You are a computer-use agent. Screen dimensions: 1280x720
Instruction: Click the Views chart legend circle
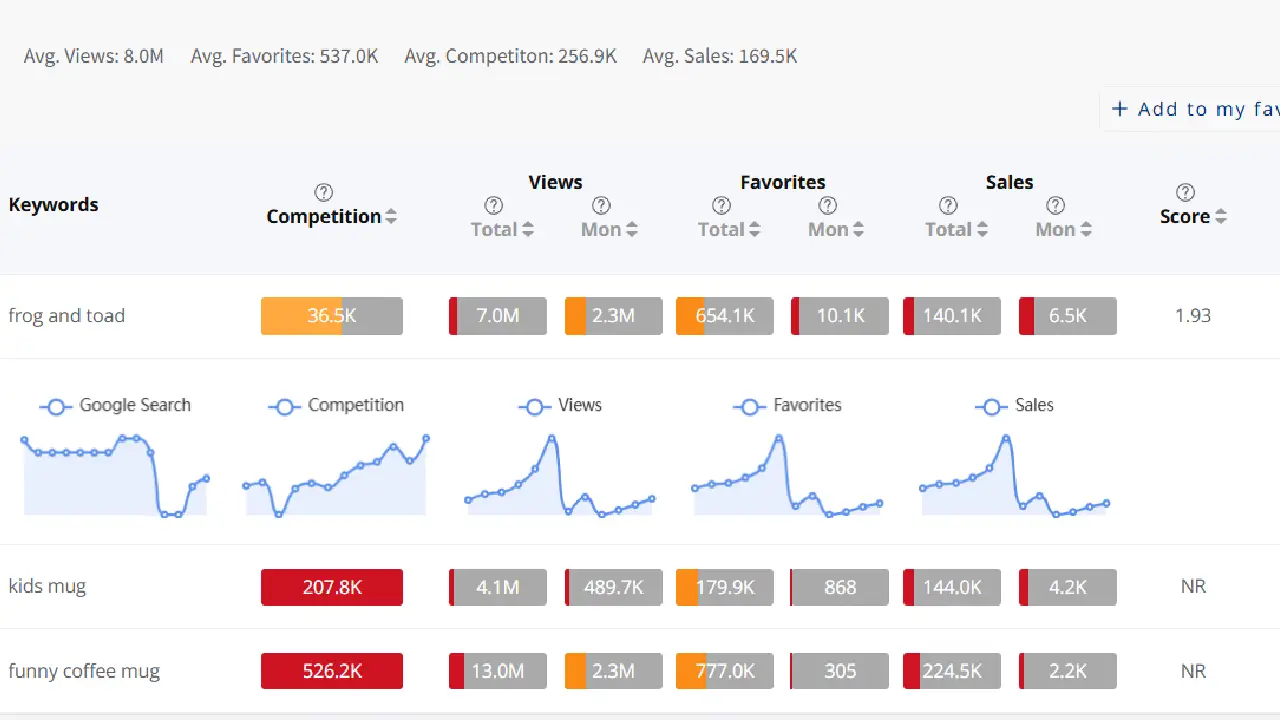(533, 406)
